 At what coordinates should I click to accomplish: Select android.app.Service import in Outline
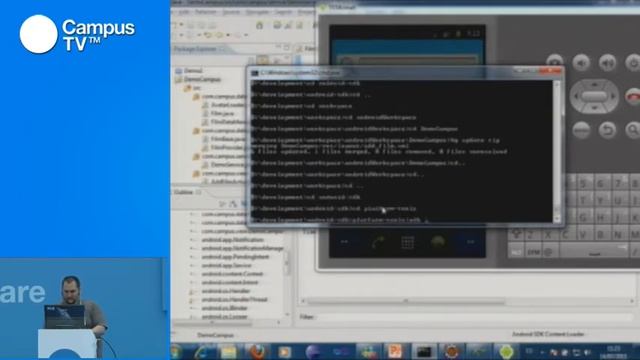pyautogui.click(x=226, y=265)
